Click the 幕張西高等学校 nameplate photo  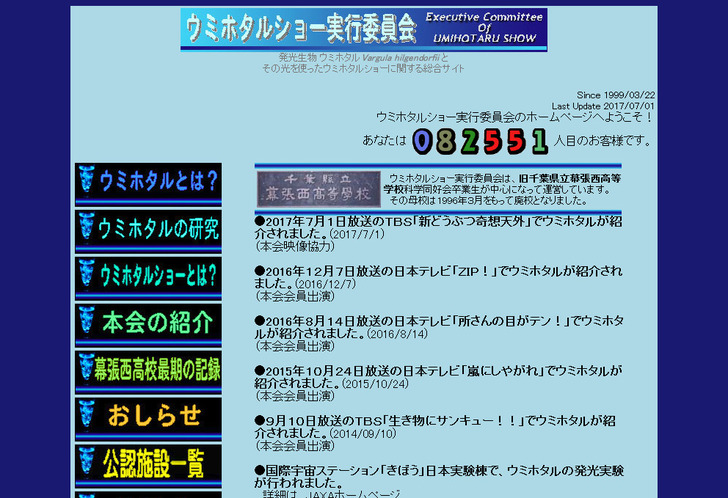(x=313, y=187)
